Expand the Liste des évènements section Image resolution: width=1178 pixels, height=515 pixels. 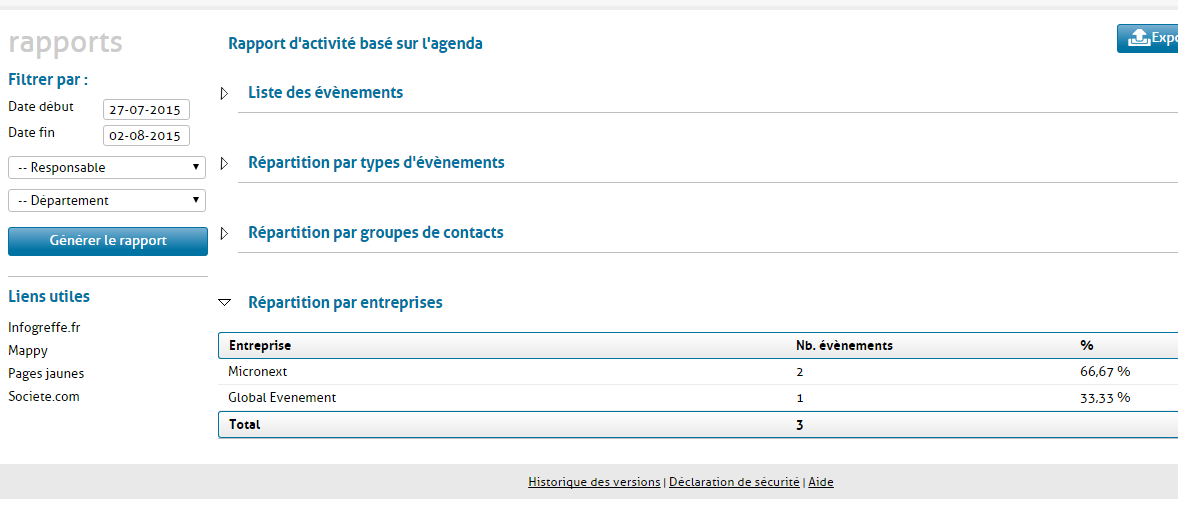click(225, 93)
